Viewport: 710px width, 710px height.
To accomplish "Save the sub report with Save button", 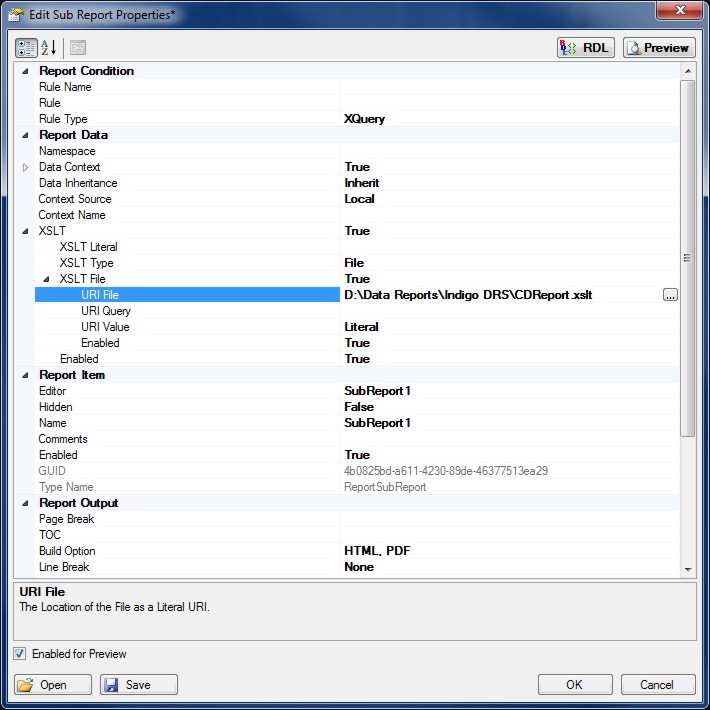I will [139, 685].
